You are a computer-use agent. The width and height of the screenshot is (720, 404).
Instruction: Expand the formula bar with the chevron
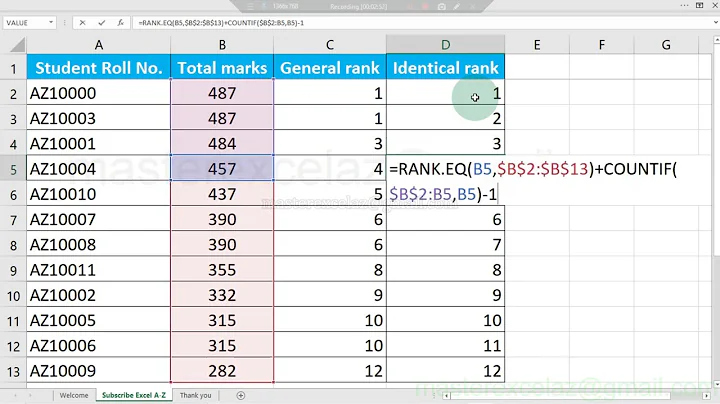(x=715, y=22)
